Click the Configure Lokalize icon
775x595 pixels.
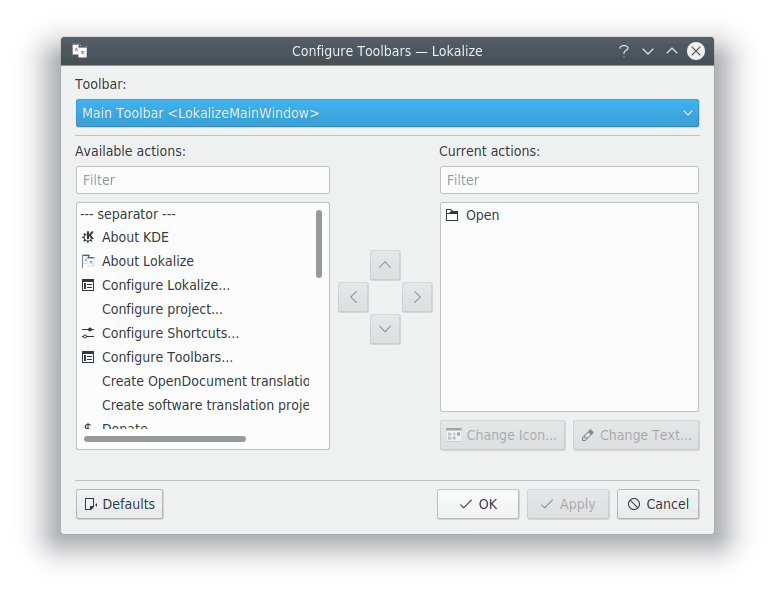point(88,285)
